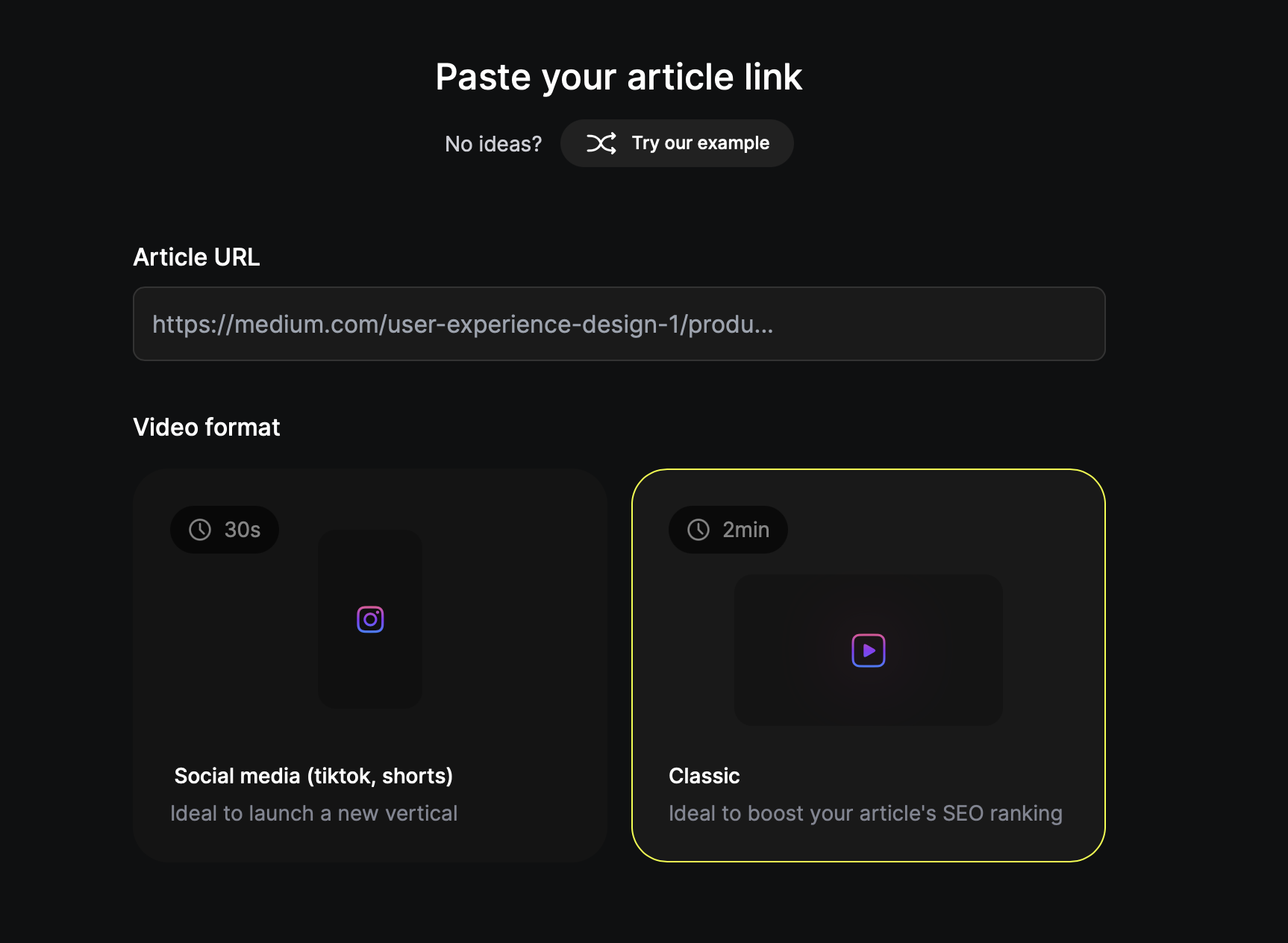Click the Try our example button
Image resolution: width=1288 pixels, height=943 pixels.
tap(677, 143)
